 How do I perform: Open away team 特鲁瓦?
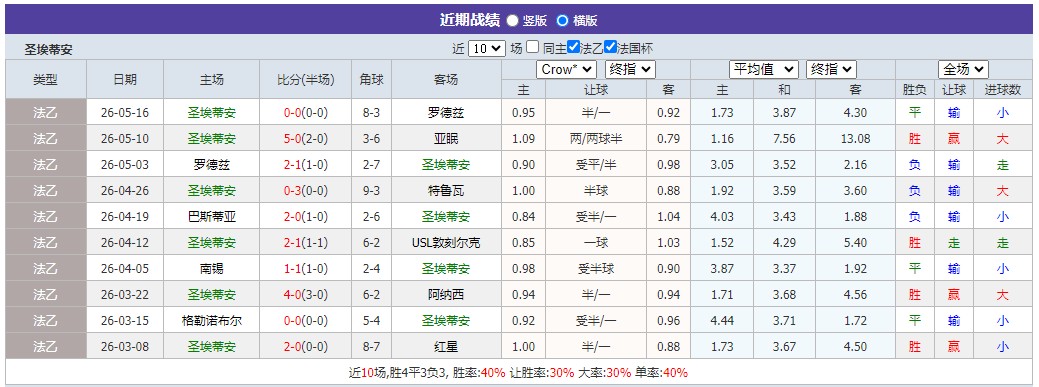click(x=446, y=191)
